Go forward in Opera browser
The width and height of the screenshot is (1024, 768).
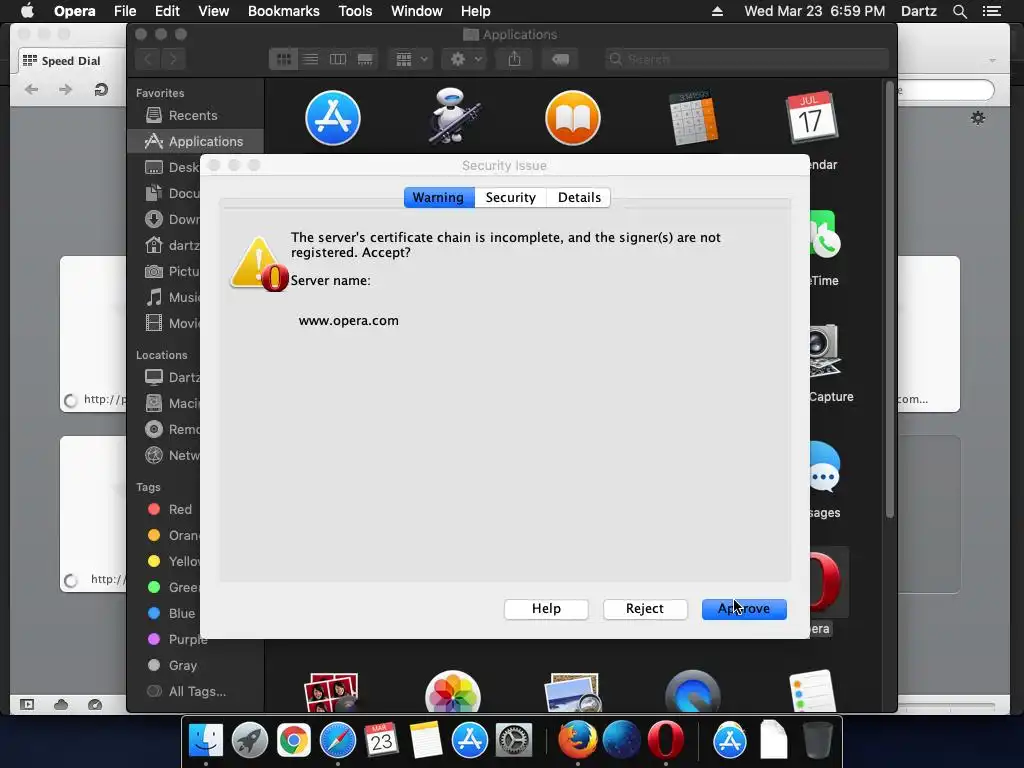point(65,89)
